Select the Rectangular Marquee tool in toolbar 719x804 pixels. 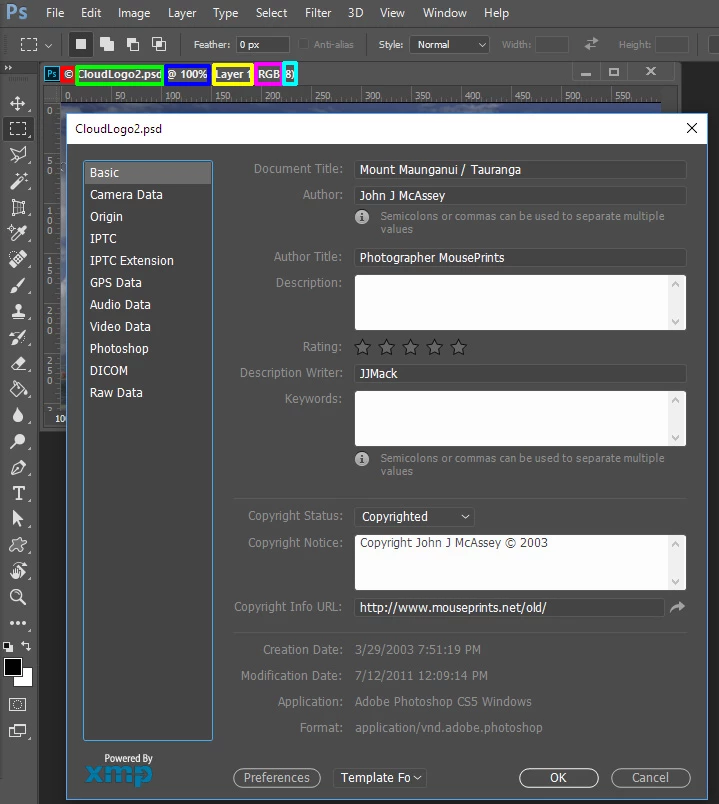pos(18,129)
